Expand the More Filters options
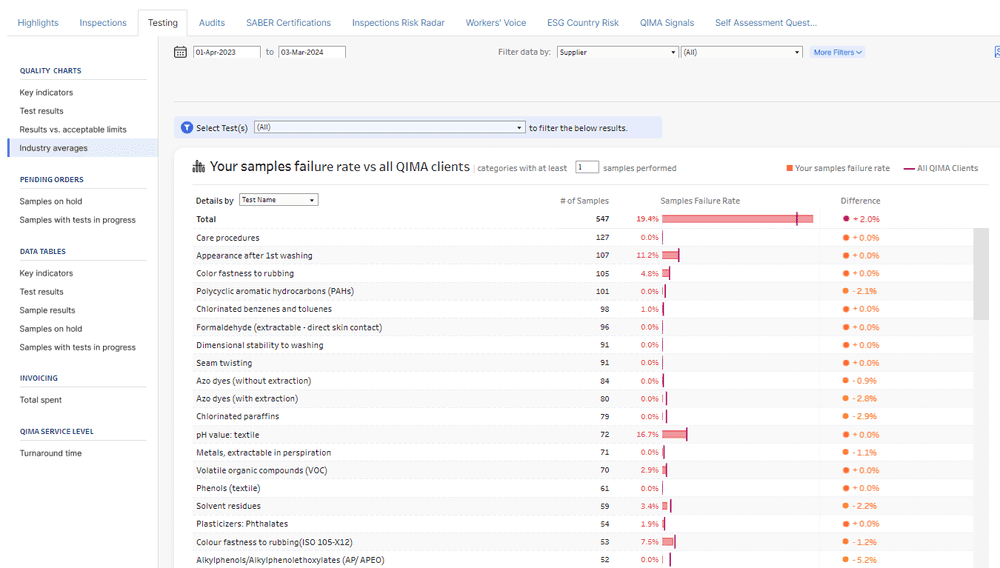This screenshot has width=1000, height=568. (837, 52)
